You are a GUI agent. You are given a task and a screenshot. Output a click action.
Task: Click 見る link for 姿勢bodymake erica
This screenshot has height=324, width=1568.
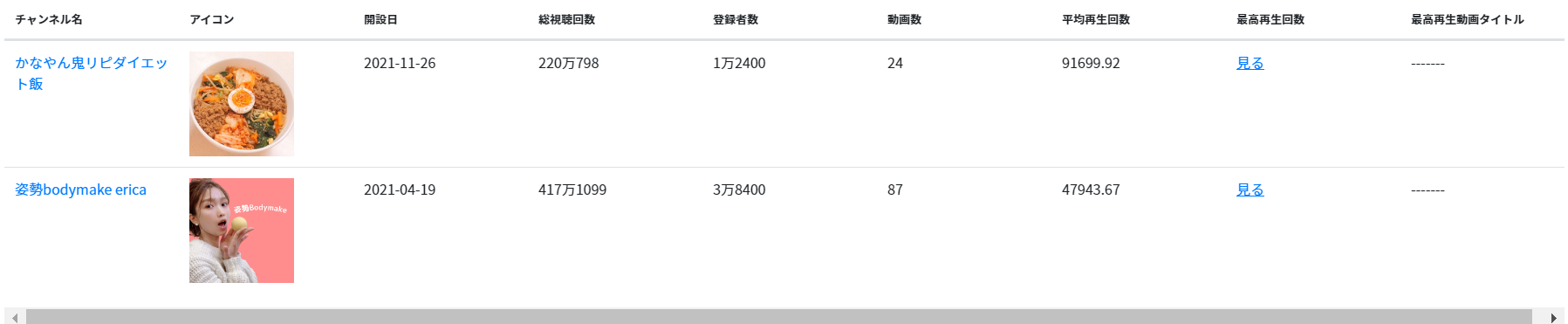(1250, 190)
